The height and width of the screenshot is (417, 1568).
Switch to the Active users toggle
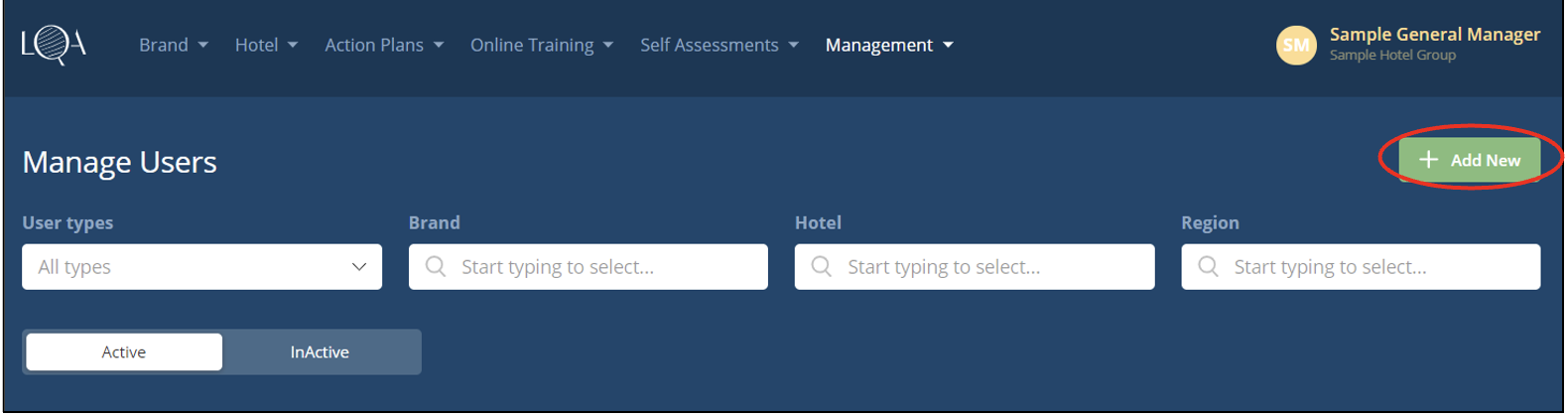point(124,352)
